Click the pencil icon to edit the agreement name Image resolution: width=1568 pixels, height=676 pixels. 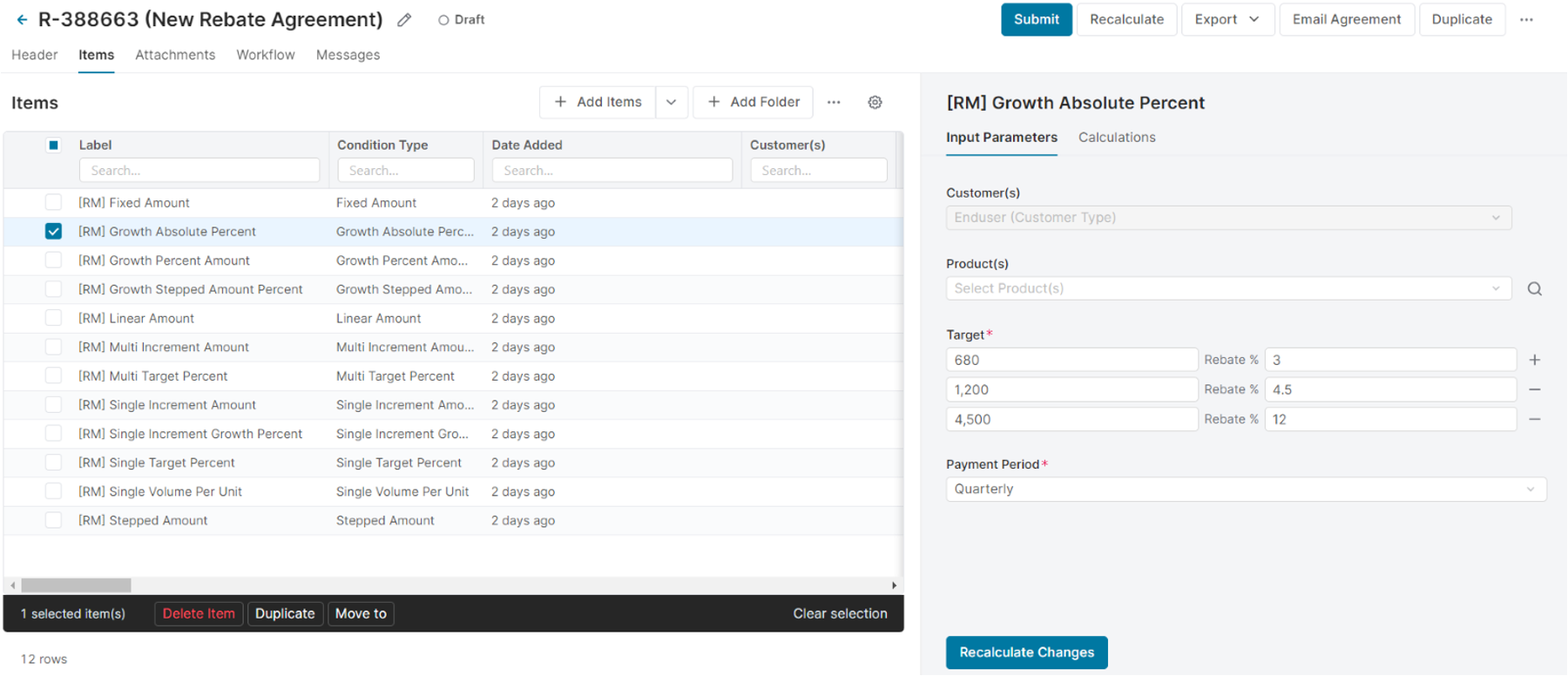404,20
